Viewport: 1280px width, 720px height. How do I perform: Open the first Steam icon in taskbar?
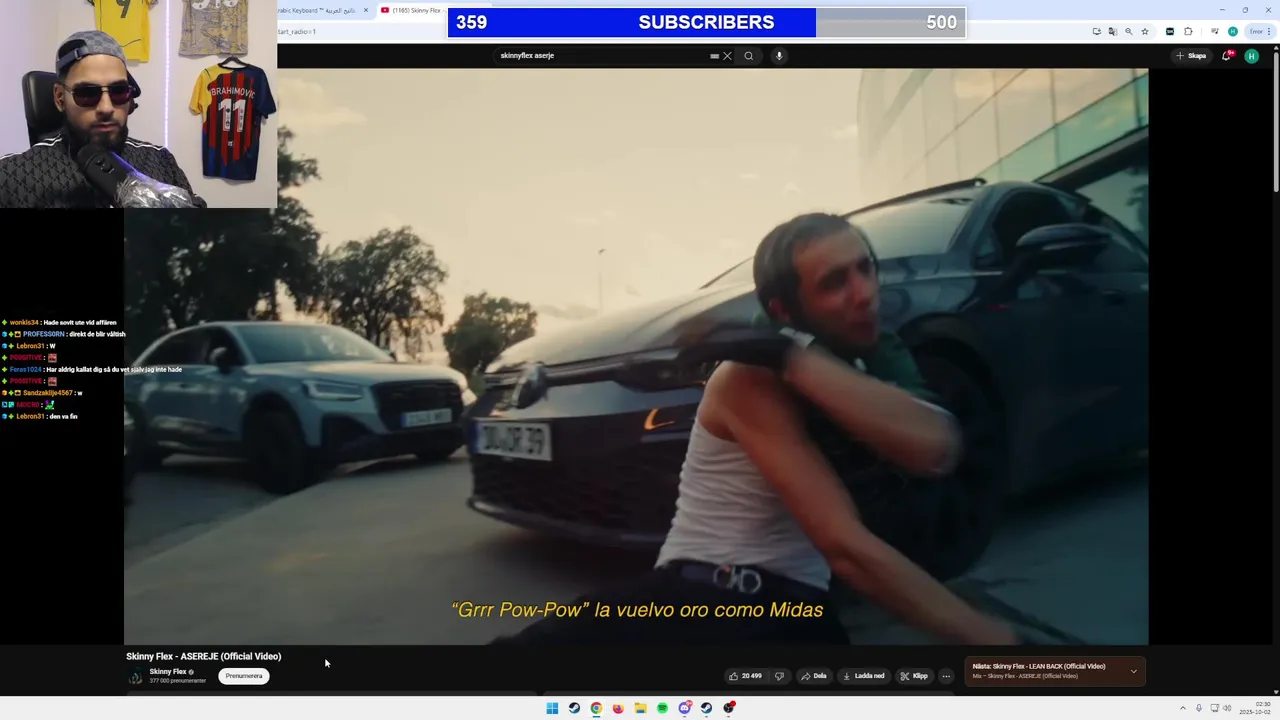(574, 708)
